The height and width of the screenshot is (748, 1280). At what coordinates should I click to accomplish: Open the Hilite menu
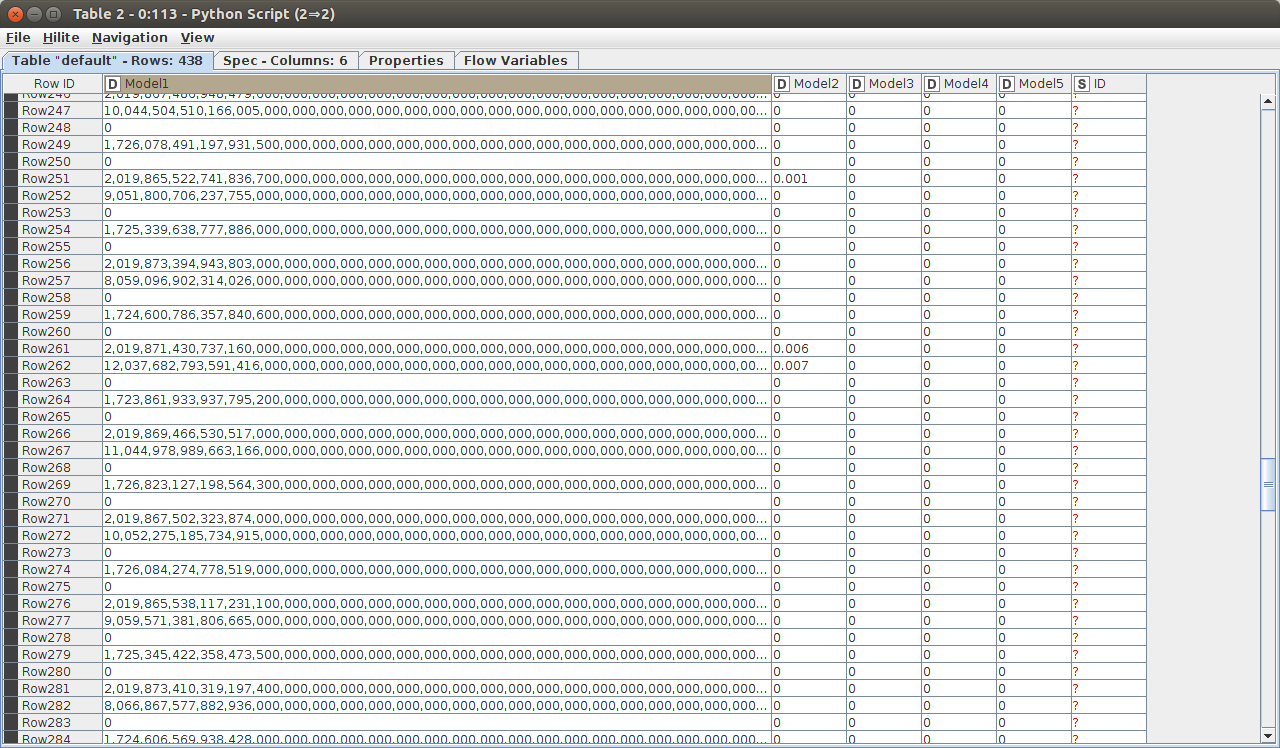click(61, 37)
